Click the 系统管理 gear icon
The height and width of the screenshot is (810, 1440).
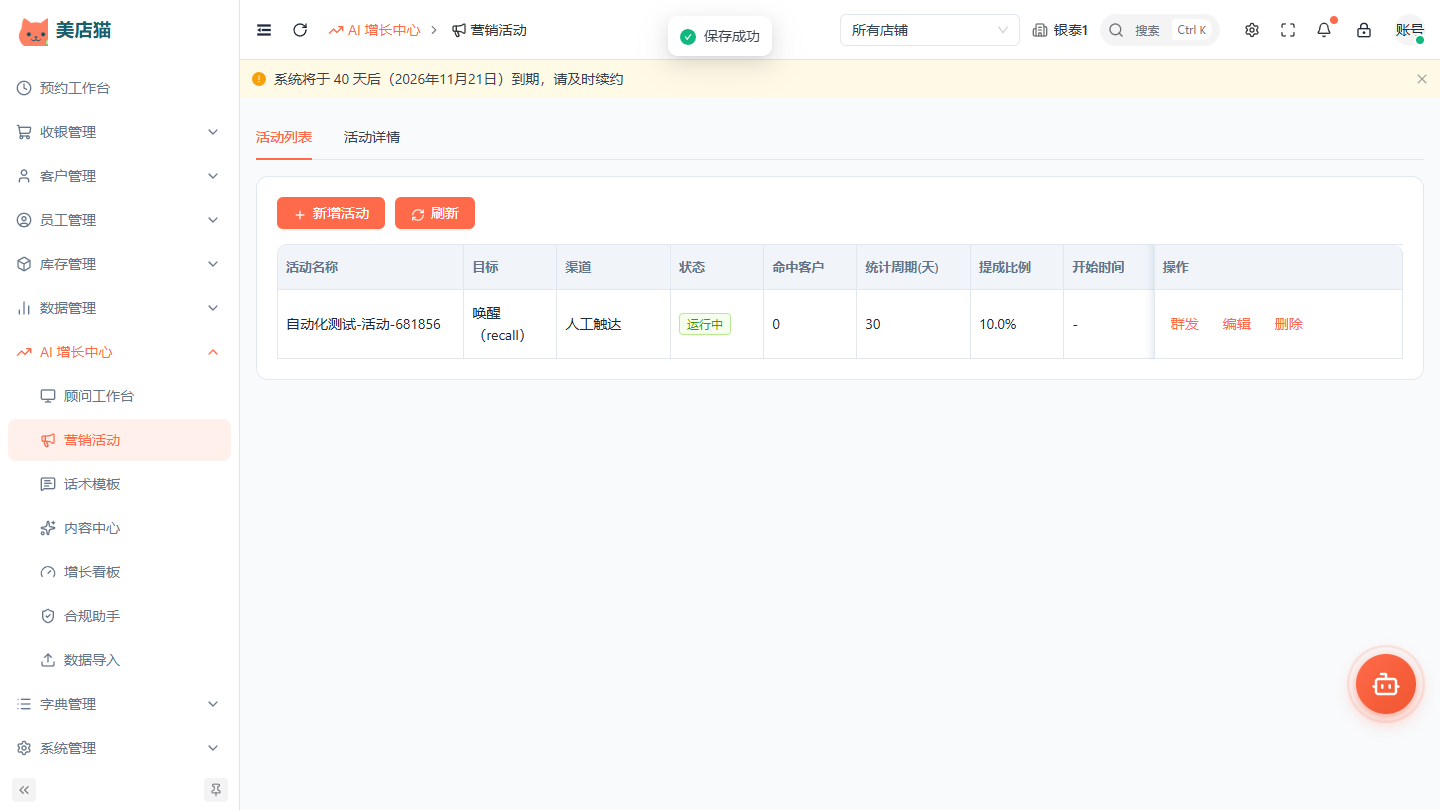click(x=24, y=748)
